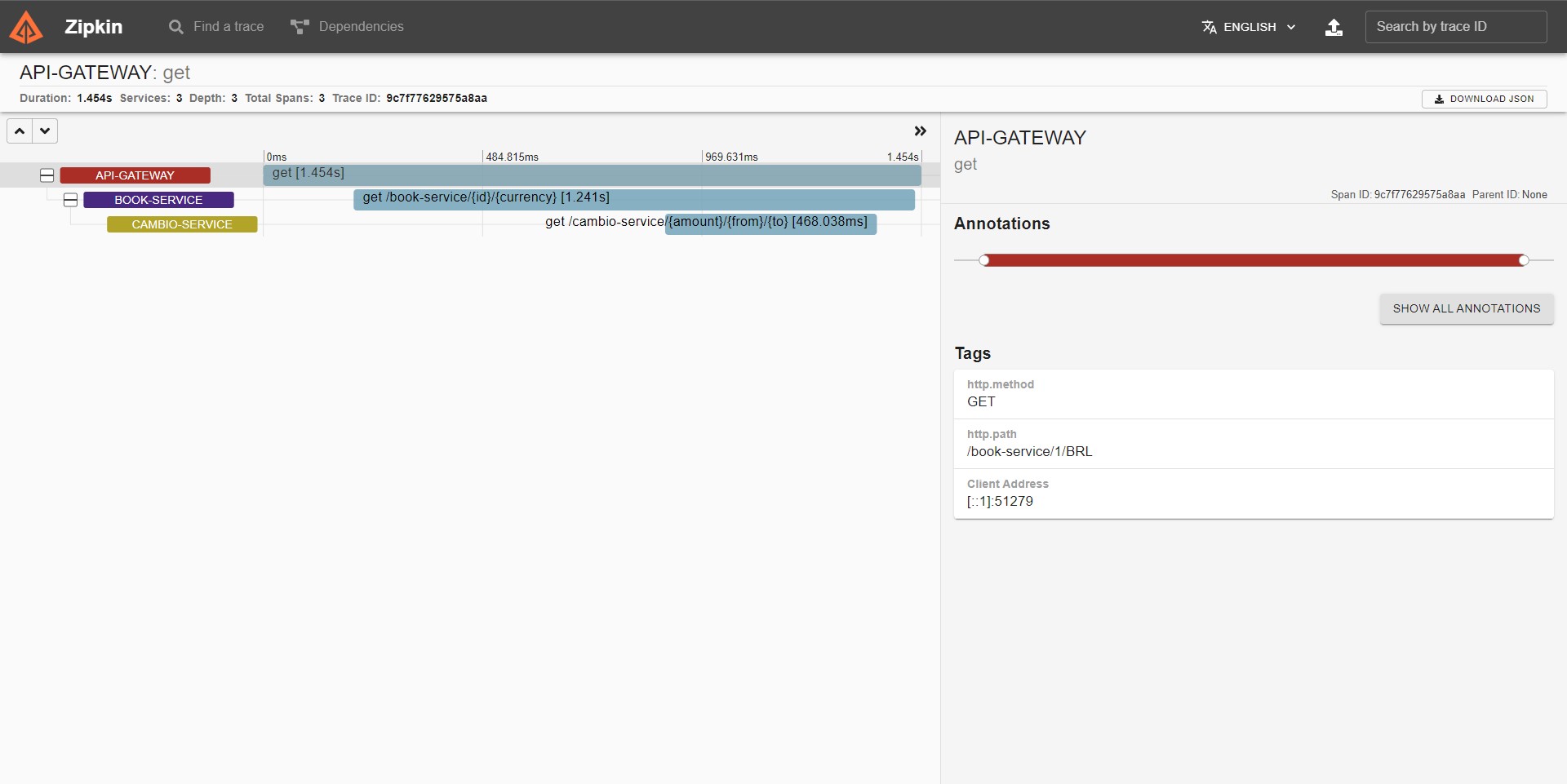Click the Duration 1.454s header value
The width and height of the screenshot is (1567, 784).
pos(95,98)
